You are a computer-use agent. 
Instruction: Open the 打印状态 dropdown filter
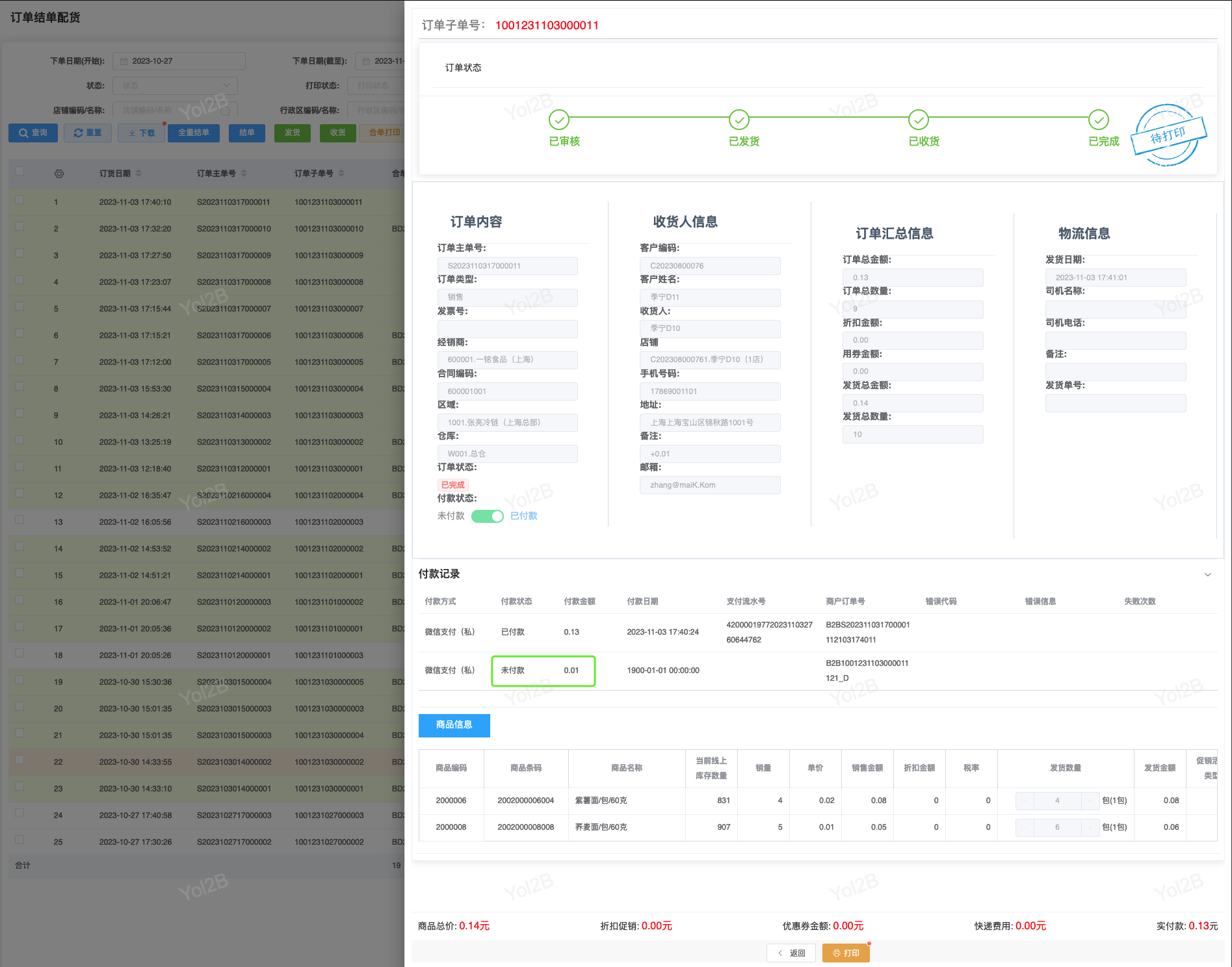coord(376,86)
